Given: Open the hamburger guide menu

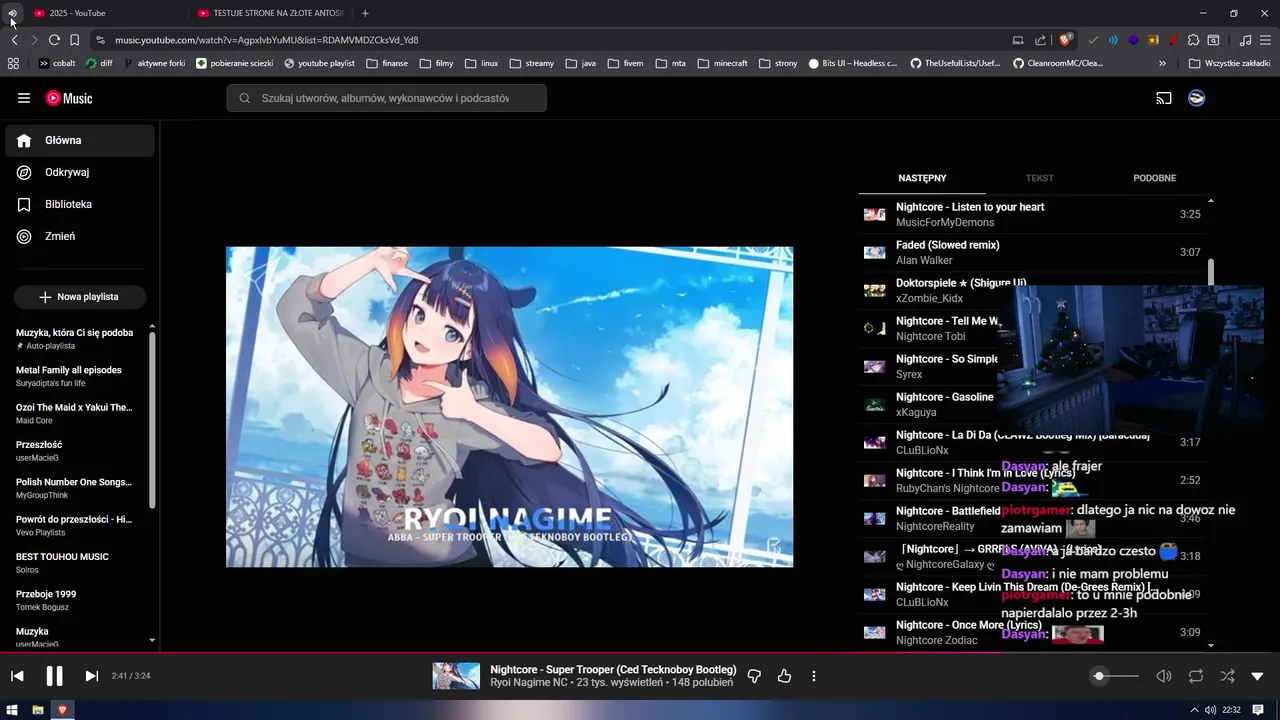Looking at the screenshot, I should click(24, 98).
